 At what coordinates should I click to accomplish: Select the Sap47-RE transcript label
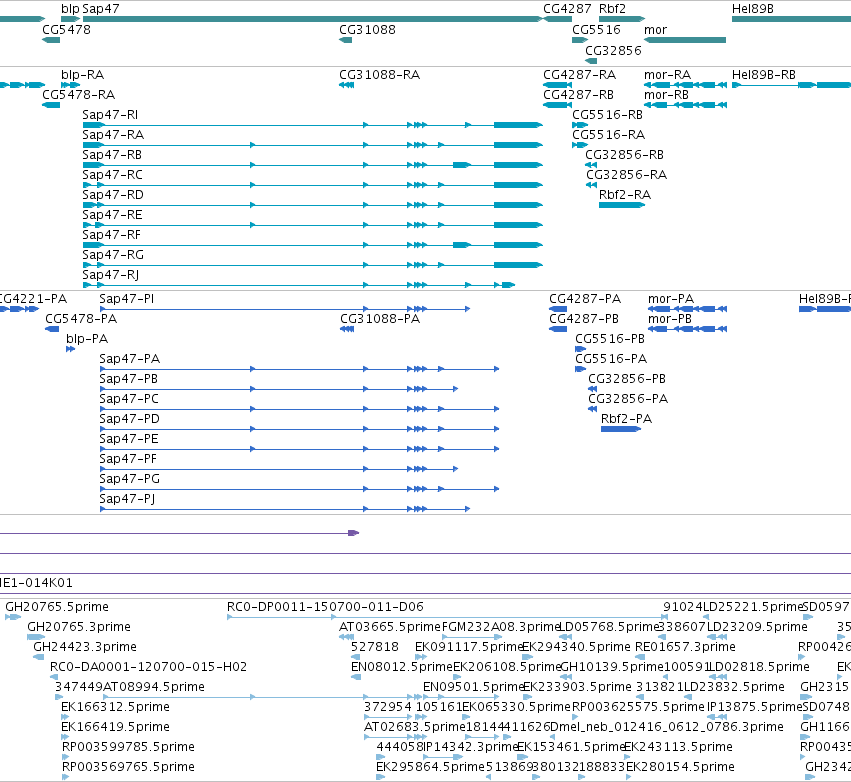click(x=112, y=215)
